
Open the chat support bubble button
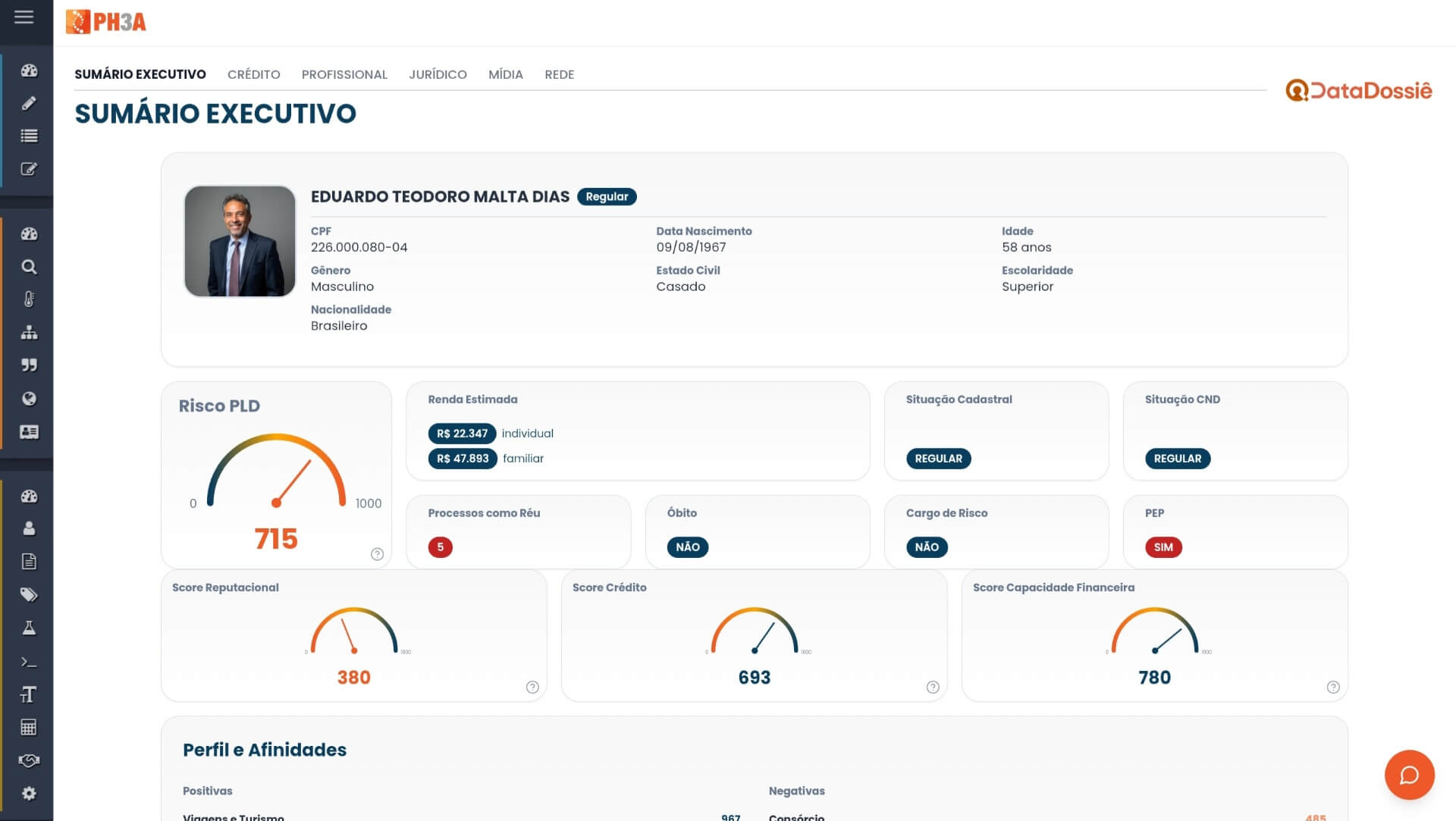click(x=1409, y=775)
